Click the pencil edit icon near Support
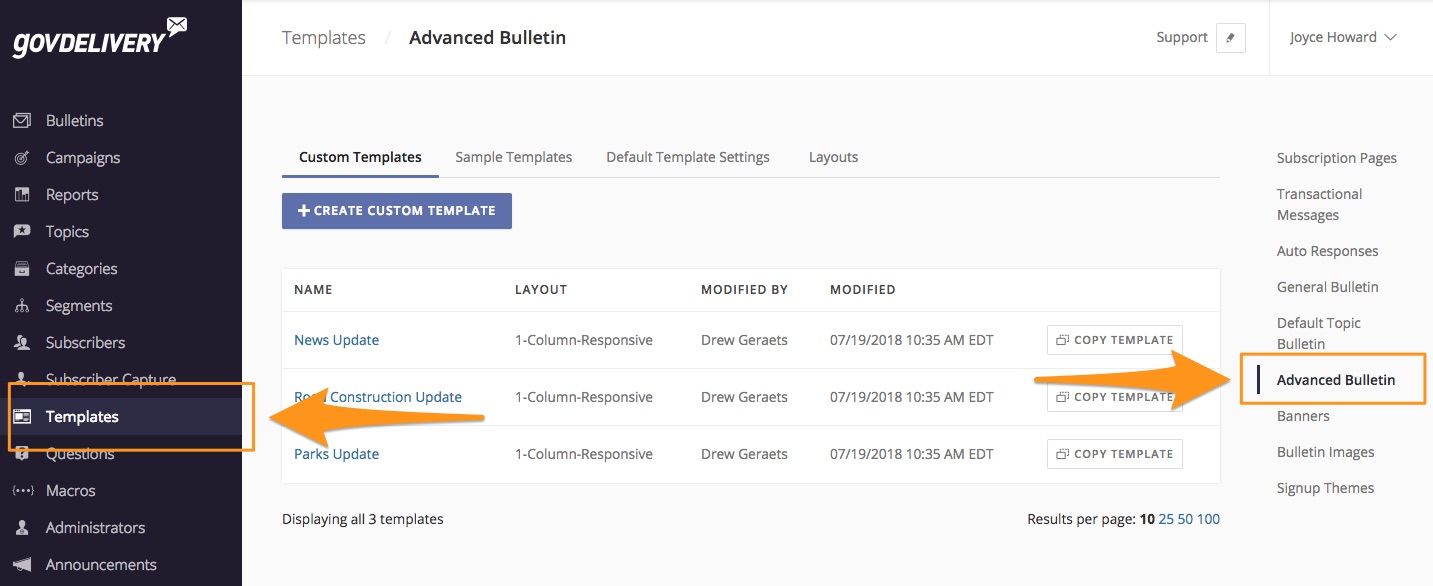Image resolution: width=1433 pixels, height=586 pixels. (1231, 37)
